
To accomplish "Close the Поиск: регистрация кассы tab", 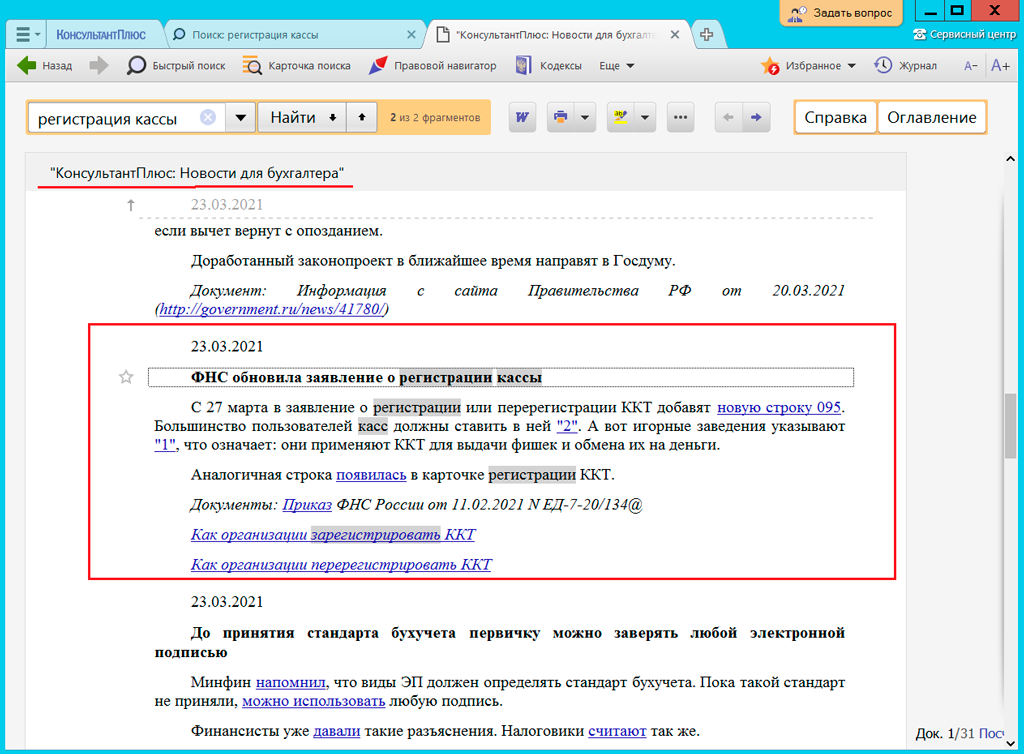I will [x=411, y=35].
